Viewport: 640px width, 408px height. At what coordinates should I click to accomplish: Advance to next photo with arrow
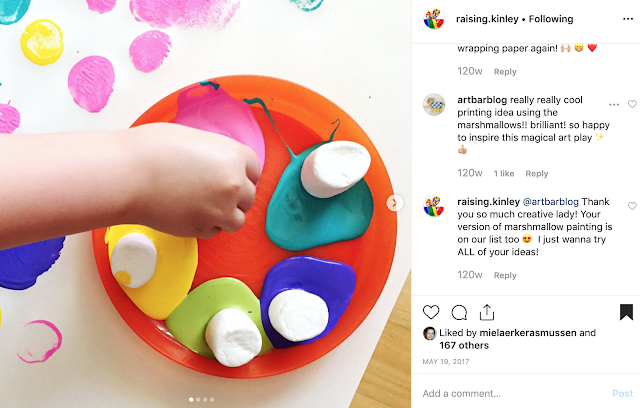[394, 203]
